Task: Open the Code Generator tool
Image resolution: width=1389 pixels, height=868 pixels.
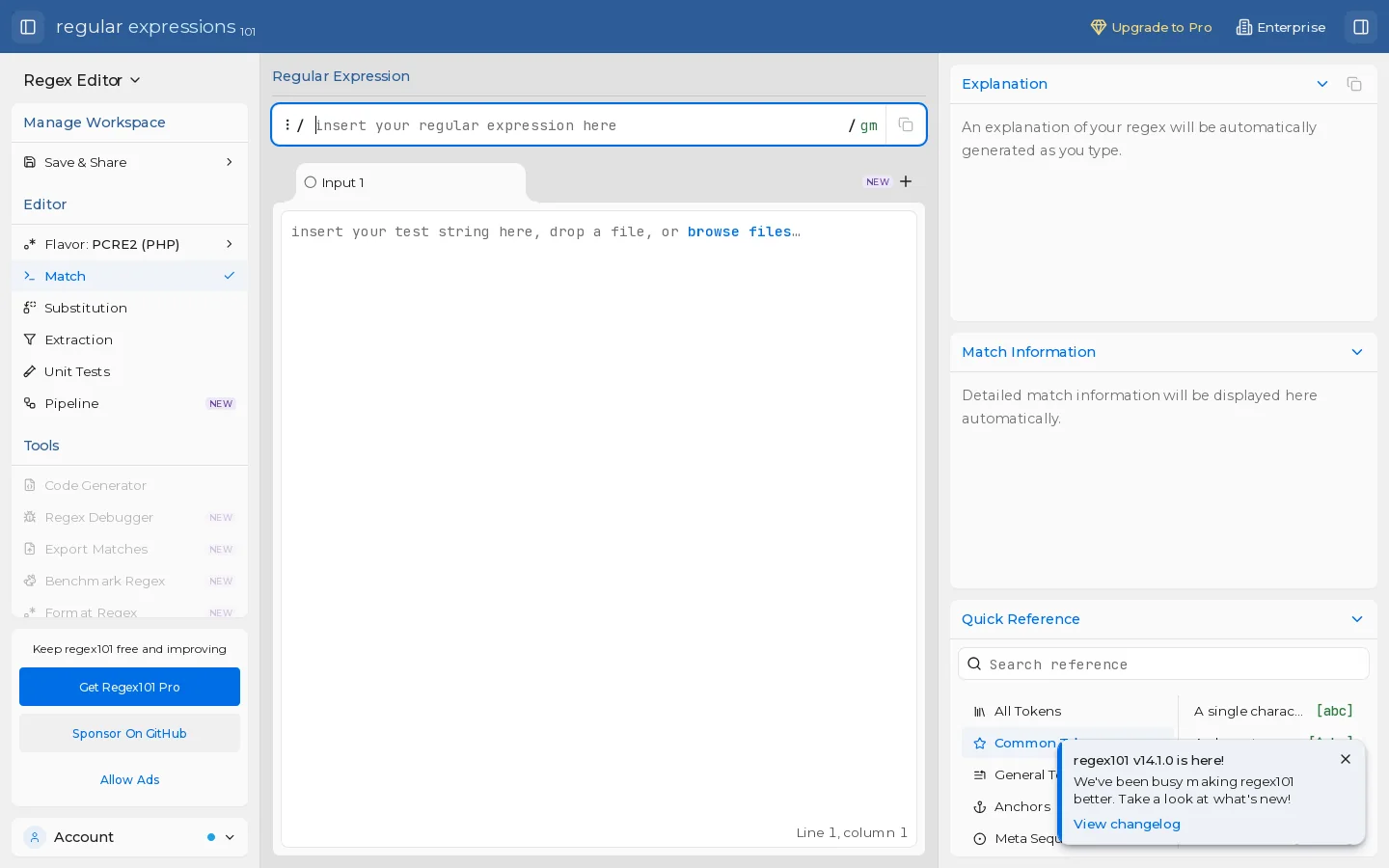Action: point(129,485)
